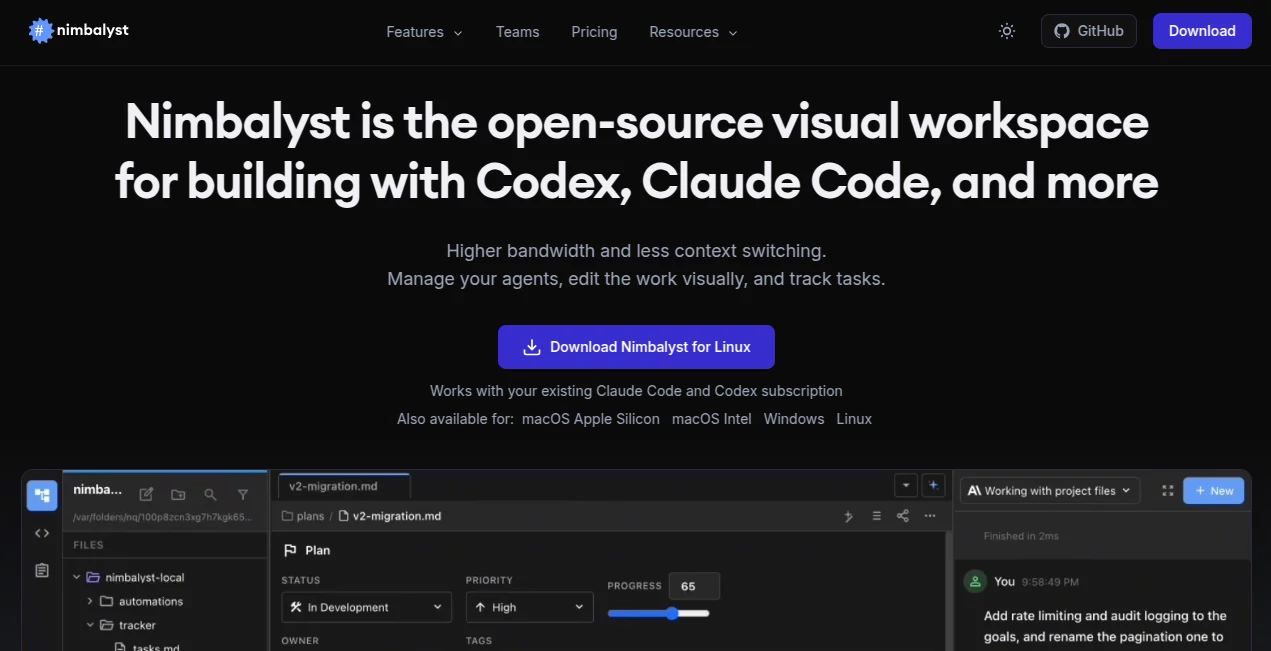Click the OWNER field label
The width and height of the screenshot is (1271, 651).
(x=299, y=641)
